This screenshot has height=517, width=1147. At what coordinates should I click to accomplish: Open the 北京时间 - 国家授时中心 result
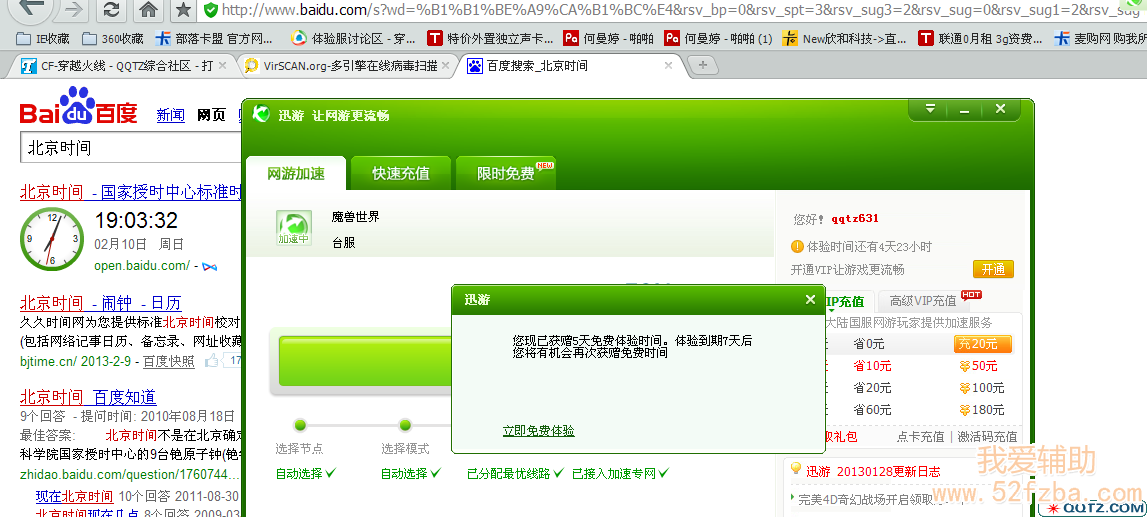click(131, 192)
